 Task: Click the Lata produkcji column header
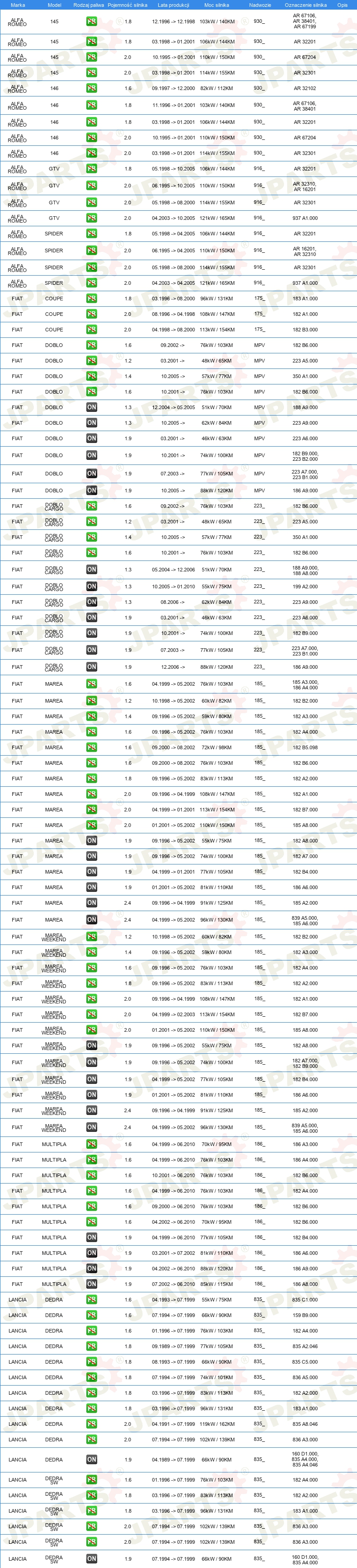point(173,5)
